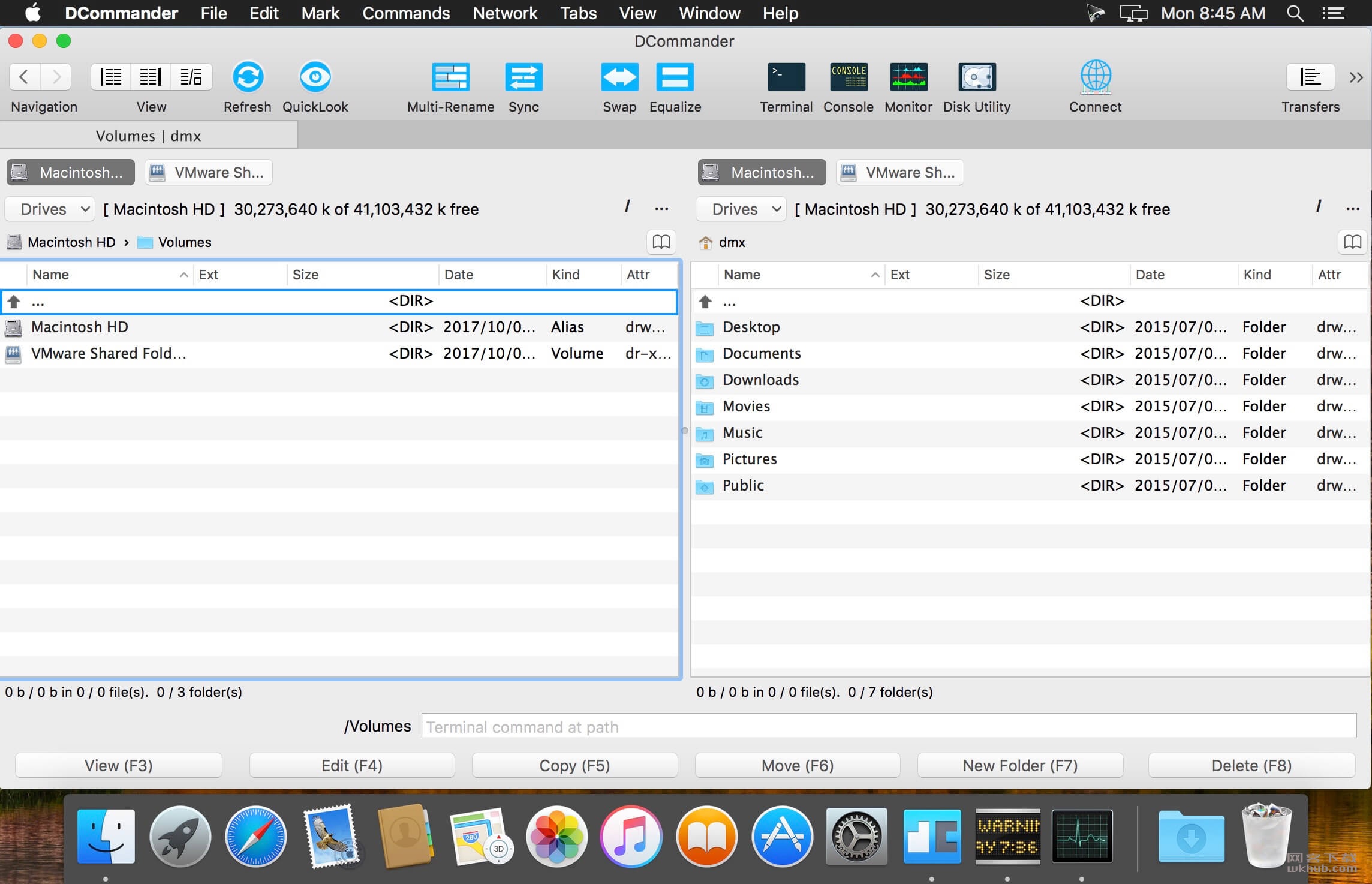Launch Disk Utility from the toolbar
Image resolution: width=1372 pixels, height=884 pixels.
[977, 77]
